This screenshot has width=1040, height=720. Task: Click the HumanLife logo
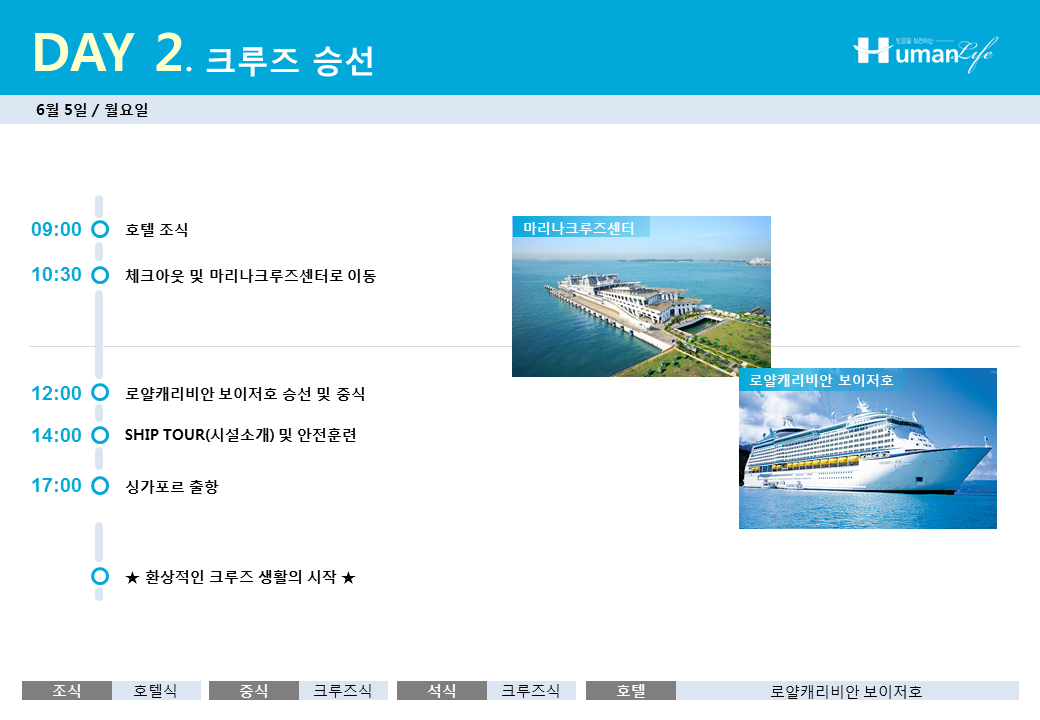point(926,52)
